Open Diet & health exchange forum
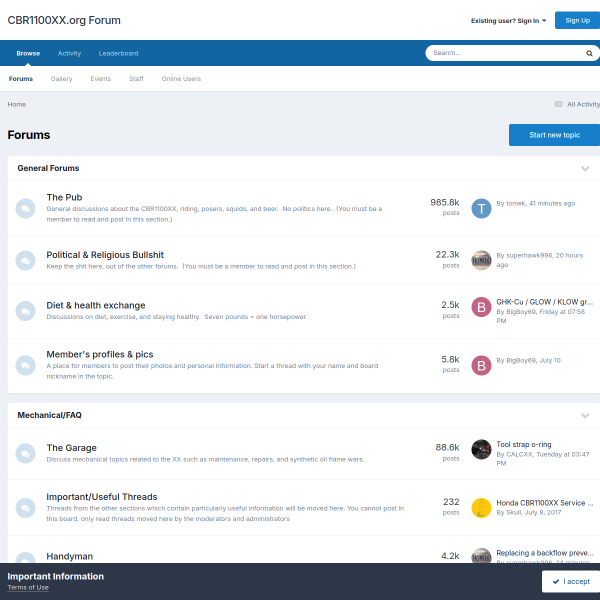The image size is (600, 600). [96, 305]
